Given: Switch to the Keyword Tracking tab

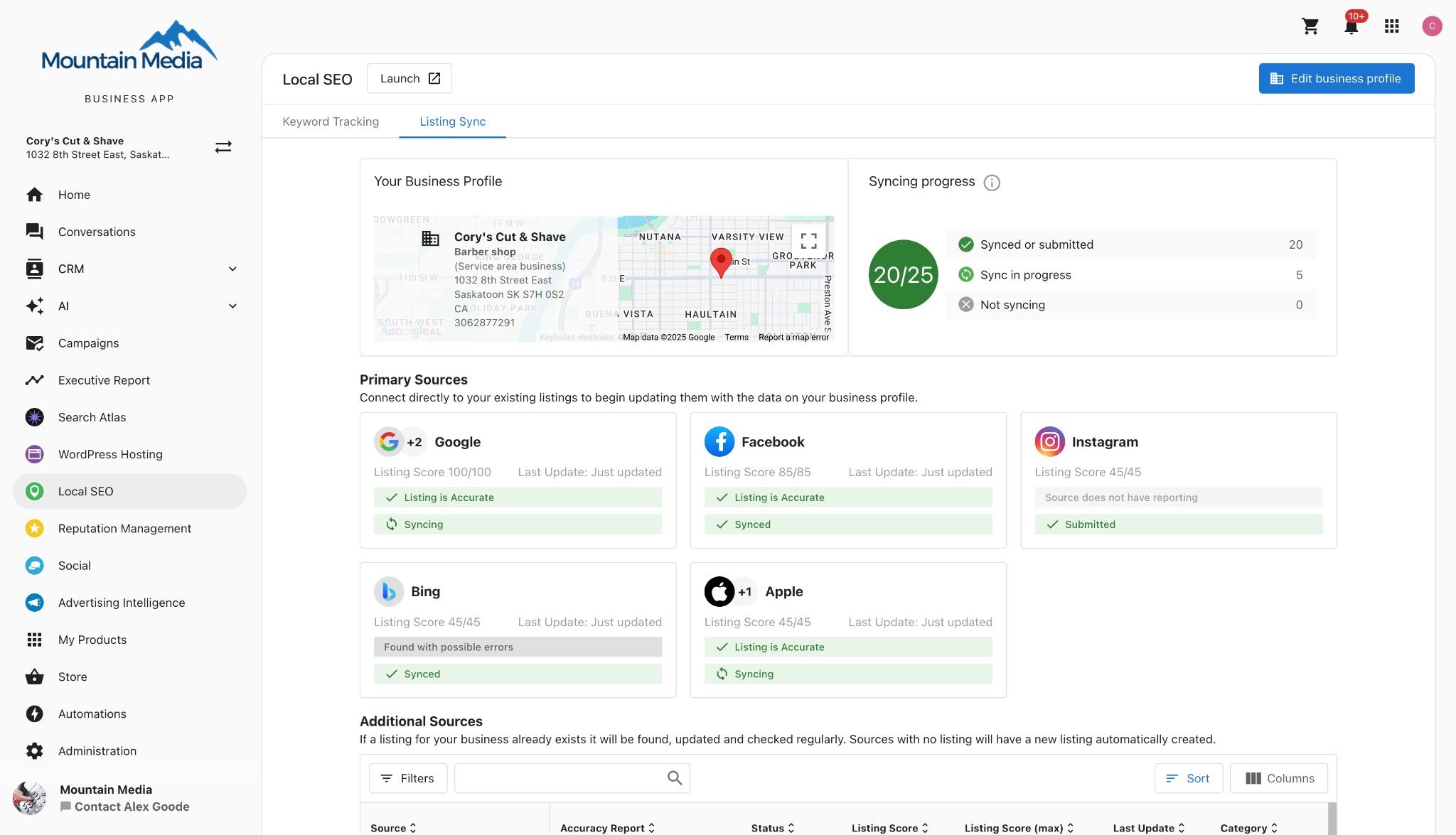Looking at the screenshot, I should coord(331,122).
